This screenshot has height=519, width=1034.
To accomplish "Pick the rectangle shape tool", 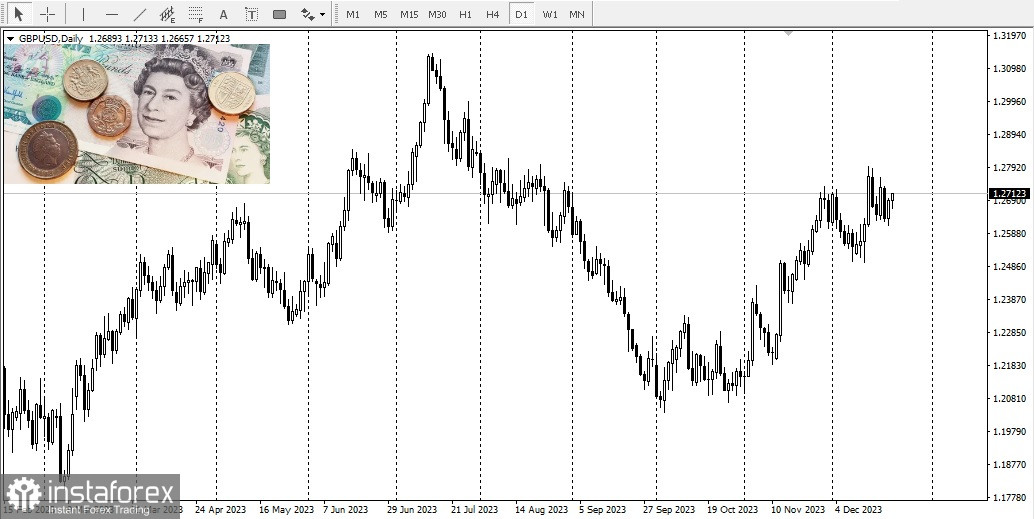I will click(x=280, y=14).
